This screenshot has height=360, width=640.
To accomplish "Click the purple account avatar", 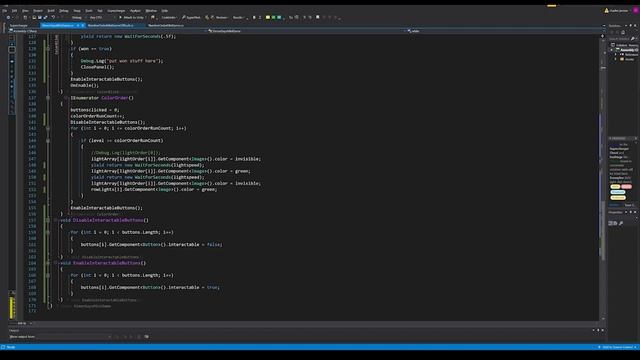I will click(636, 11).
